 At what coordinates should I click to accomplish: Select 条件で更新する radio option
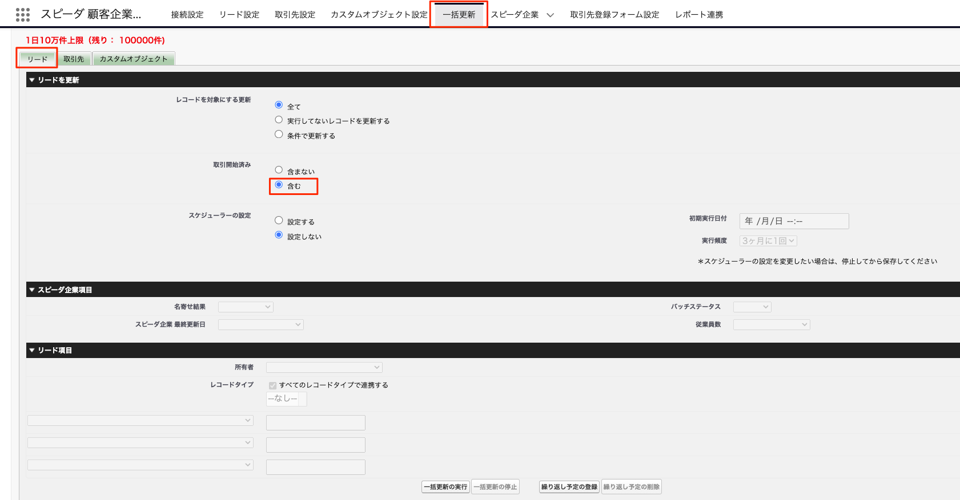pos(279,135)
